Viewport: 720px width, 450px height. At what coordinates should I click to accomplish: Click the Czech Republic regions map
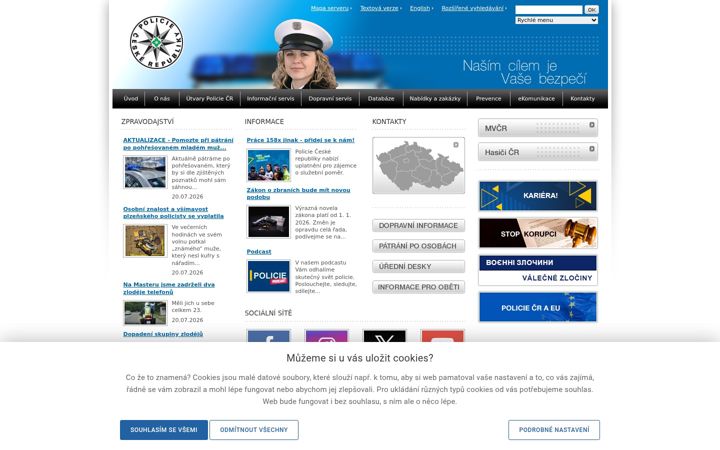[418, 166]
